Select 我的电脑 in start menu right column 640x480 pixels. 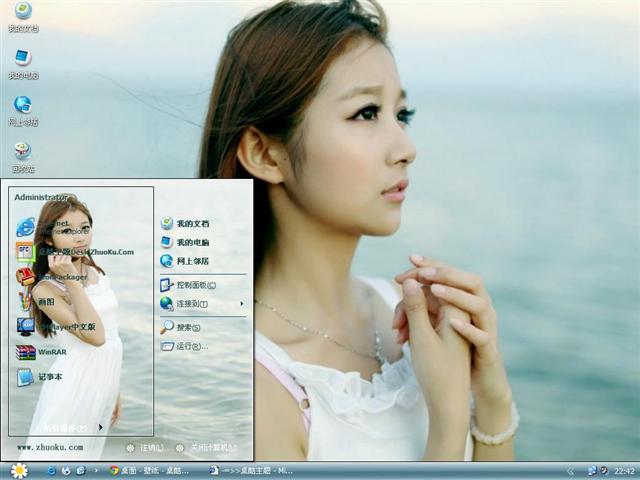185,242
